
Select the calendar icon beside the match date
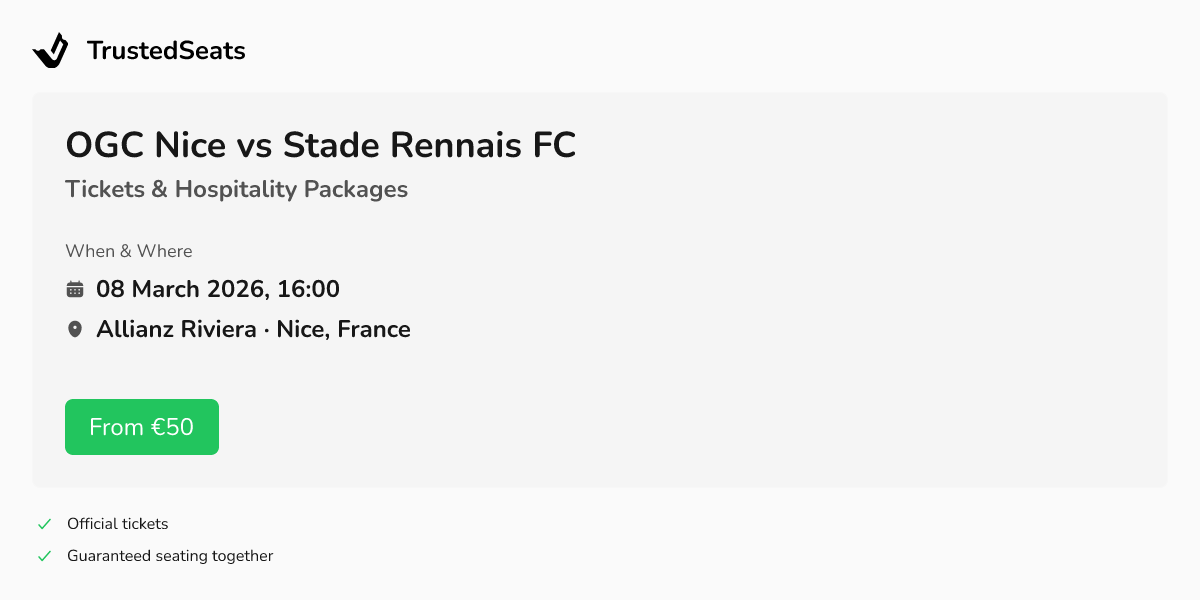pos(75,288)
